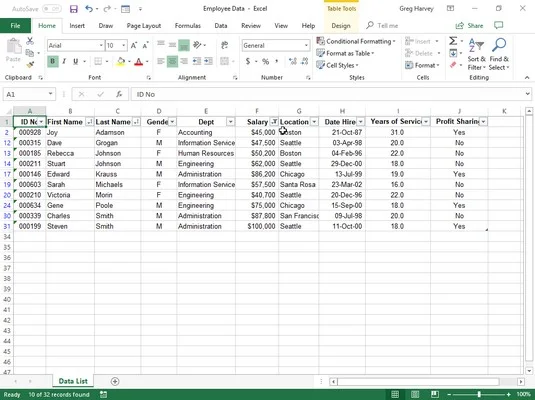This screenshot has width=535, height=400.
Task: Click the Insert Function fx icon
Action: (119, 94)
